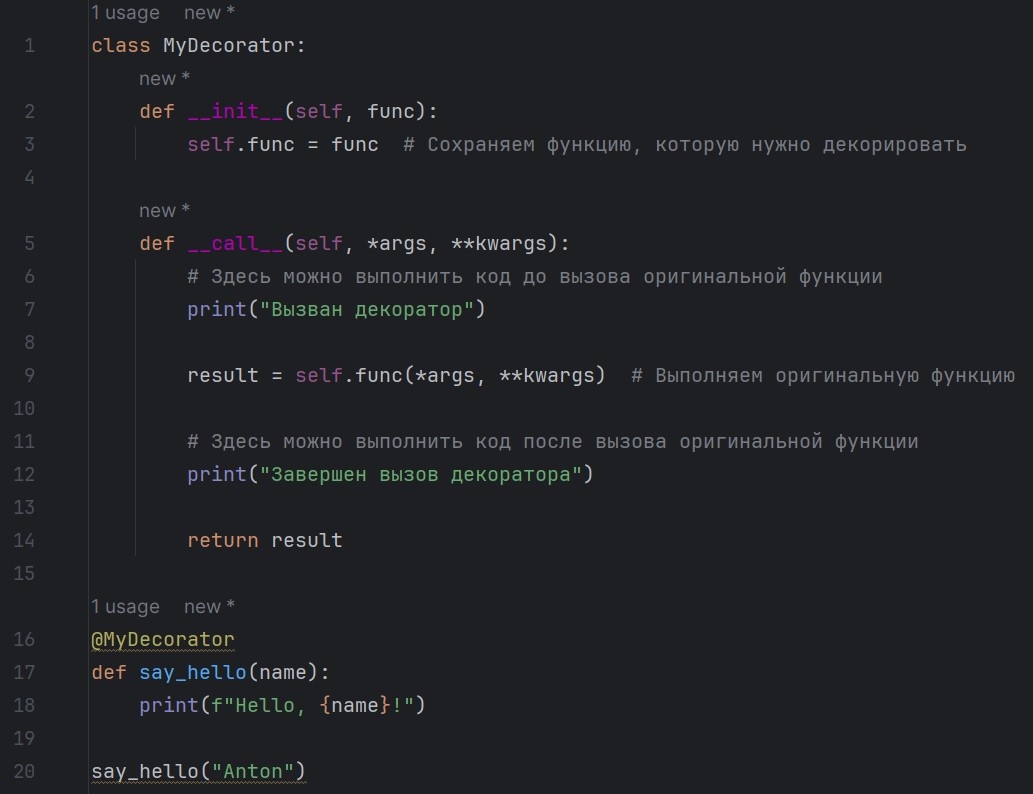The height and width of the screenshot is (794, 1033).
Task: Click 'new *' author hint above __init__
Action: pyautogui.click(x=164, y=78)
